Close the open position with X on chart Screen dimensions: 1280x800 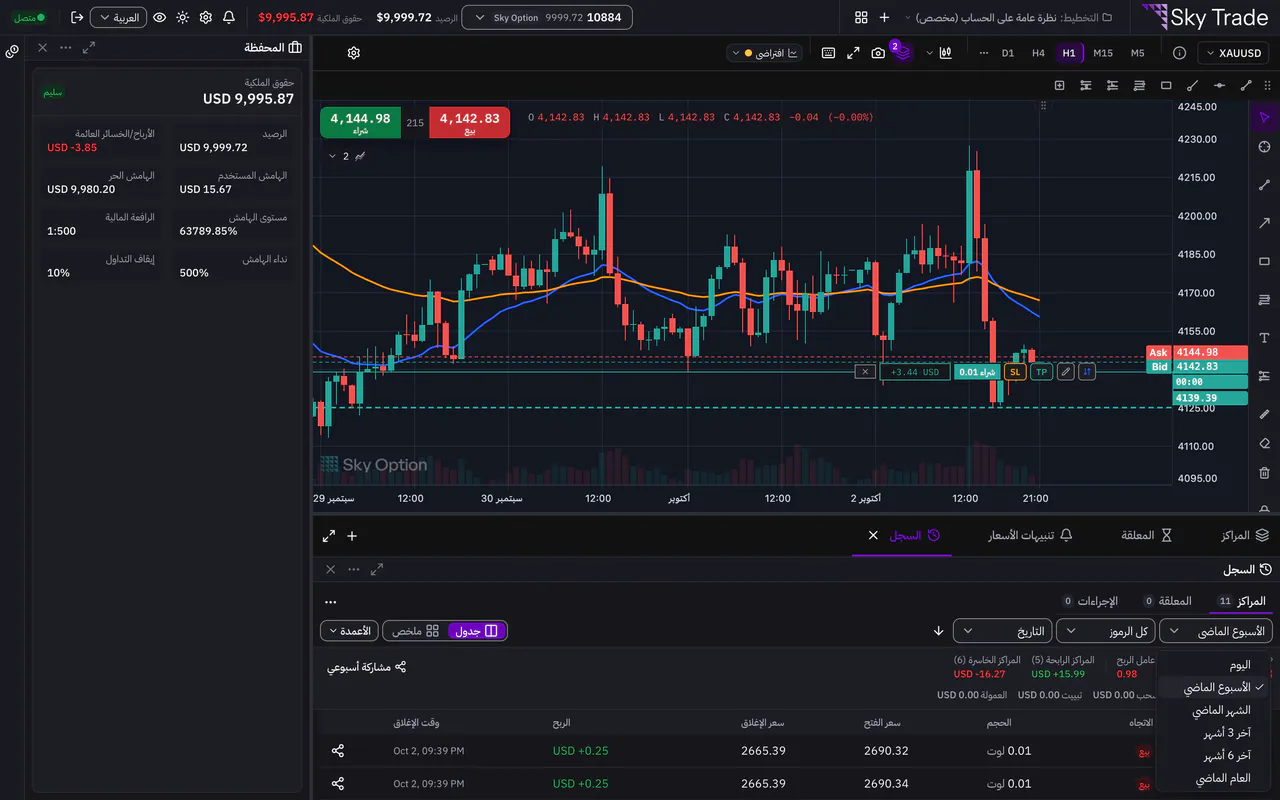tap(865, 372)
